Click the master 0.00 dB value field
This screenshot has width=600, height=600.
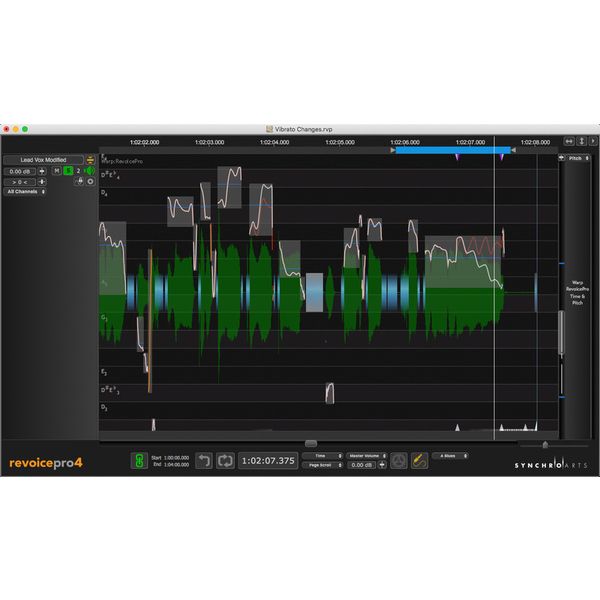coord(362,465)
